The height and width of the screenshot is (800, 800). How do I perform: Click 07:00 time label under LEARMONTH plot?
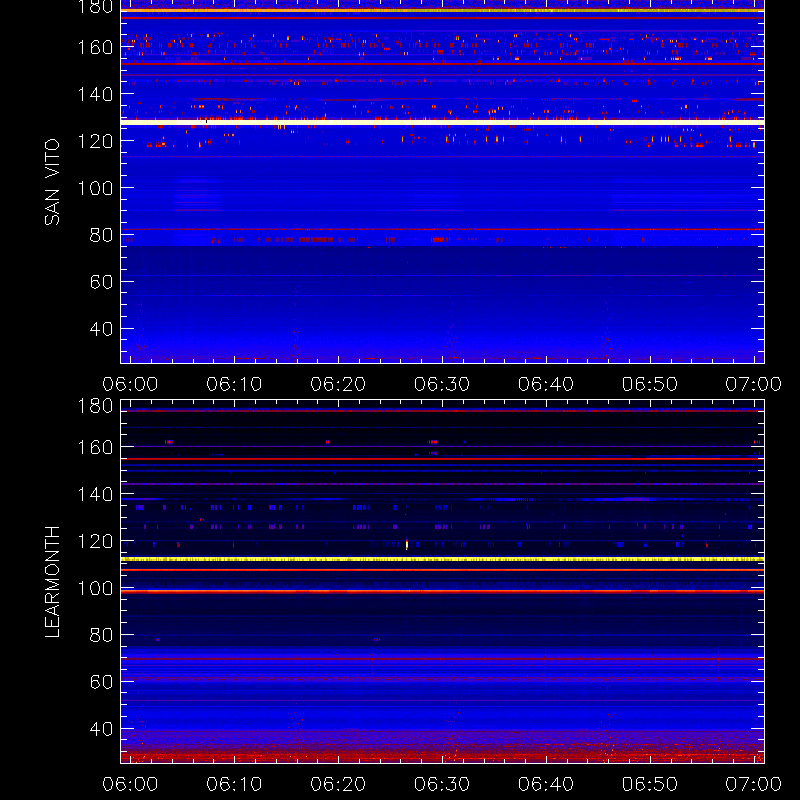click(x=754, y=784)
